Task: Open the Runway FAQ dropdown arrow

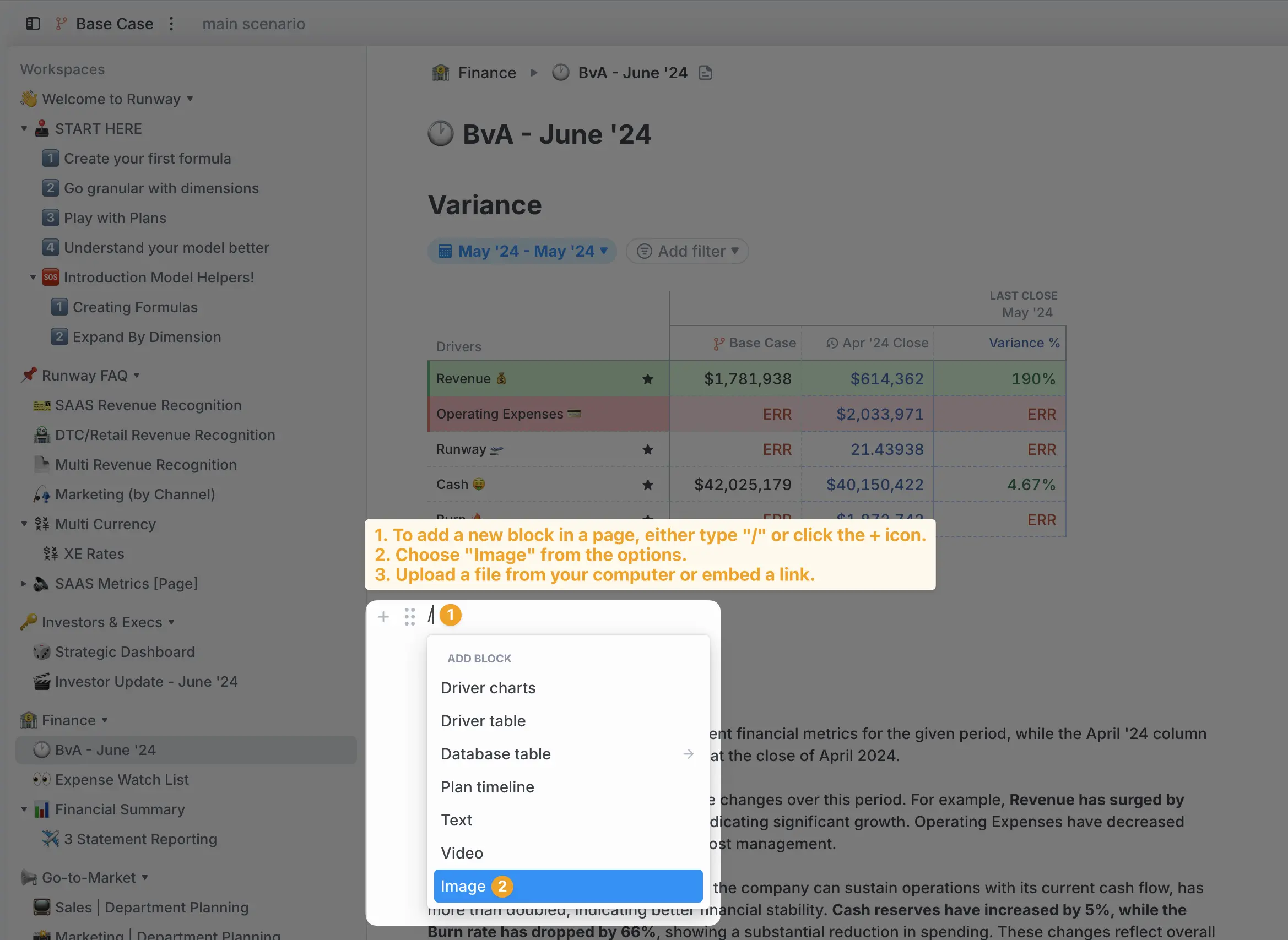Action: pos(137,376)
